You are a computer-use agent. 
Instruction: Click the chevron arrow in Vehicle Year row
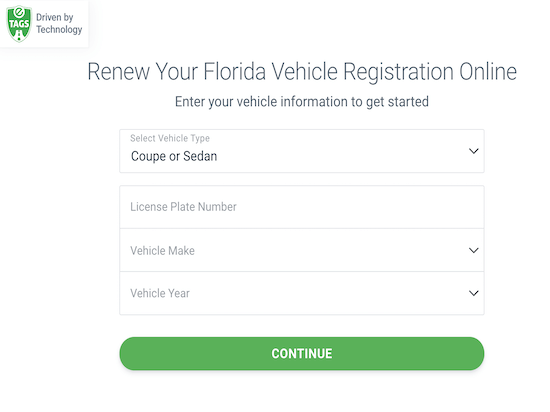pos(474,293)
